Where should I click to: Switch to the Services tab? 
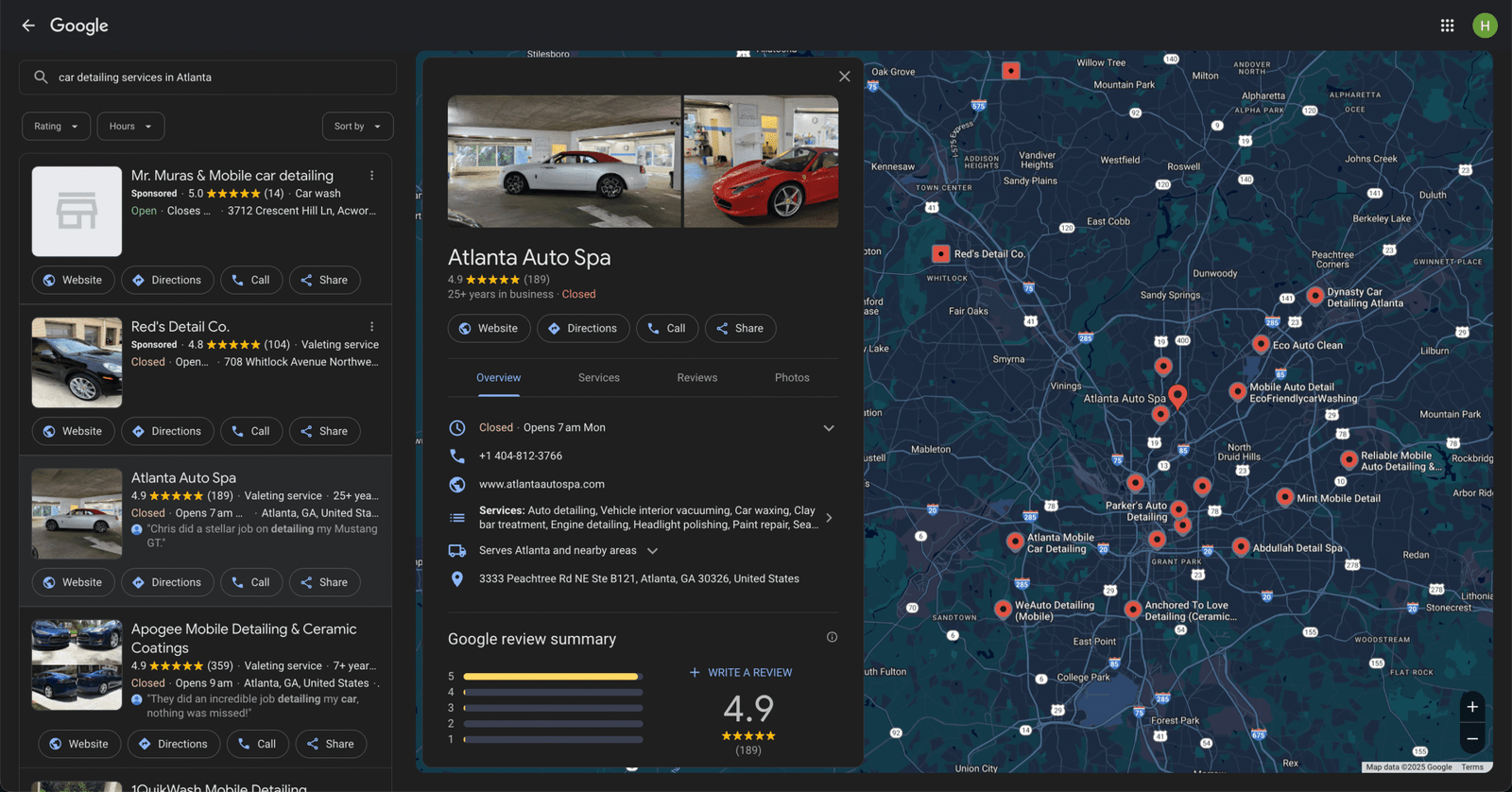coord(599,377)
